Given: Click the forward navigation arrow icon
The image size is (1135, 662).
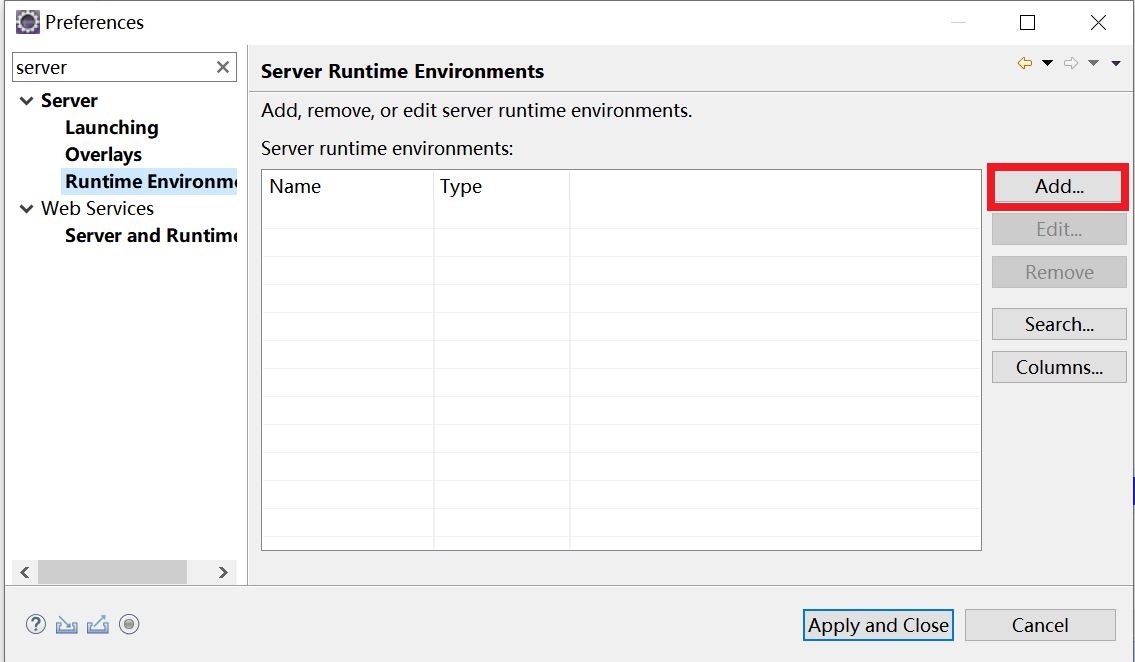Looking at the screenshot, I should coord(1071,63).
